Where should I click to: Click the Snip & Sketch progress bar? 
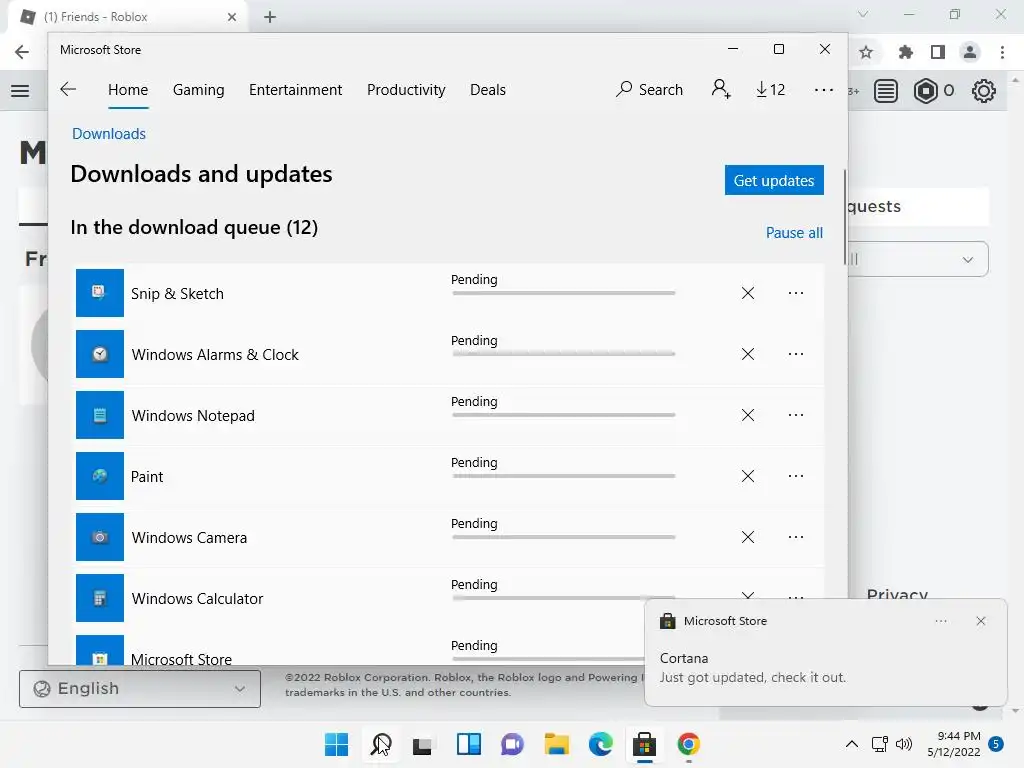pos(564,293)
